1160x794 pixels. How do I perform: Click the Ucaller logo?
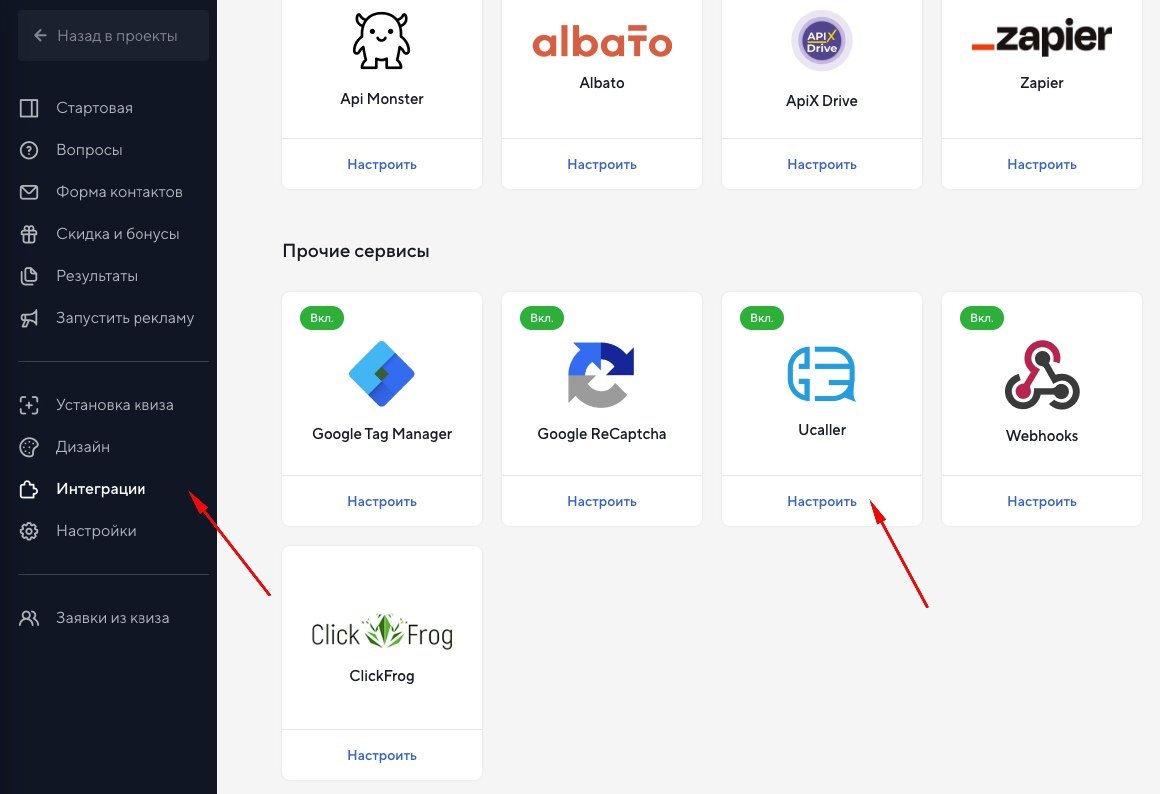pyautogui.click(x=822, y=374)
